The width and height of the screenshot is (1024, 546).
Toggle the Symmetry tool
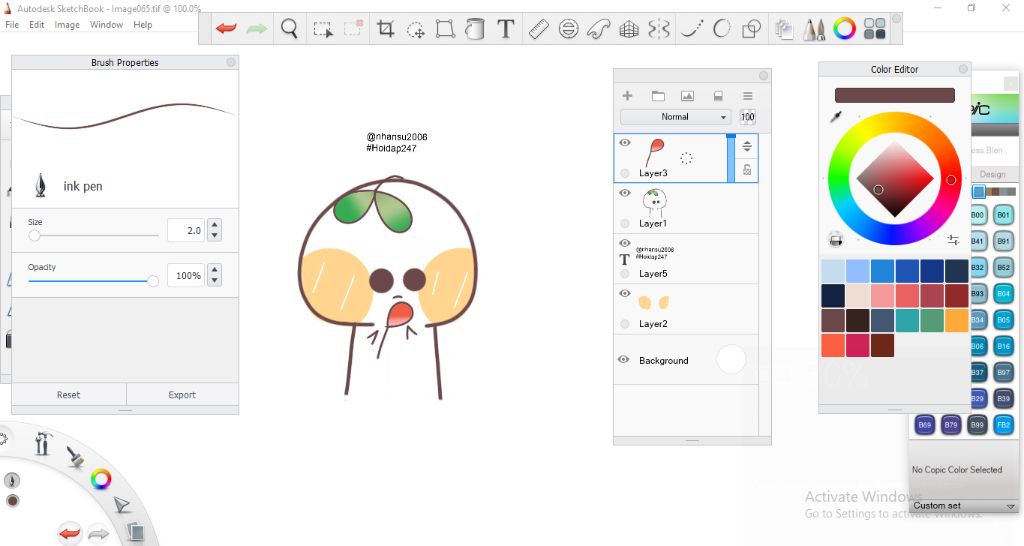coord(659,29)
